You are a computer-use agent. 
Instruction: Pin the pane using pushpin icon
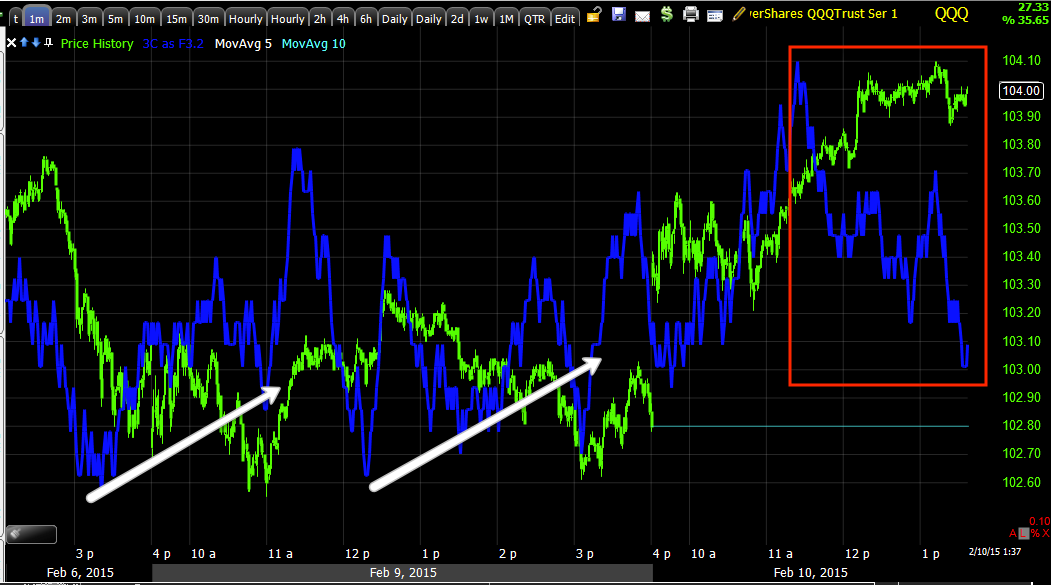48,42
